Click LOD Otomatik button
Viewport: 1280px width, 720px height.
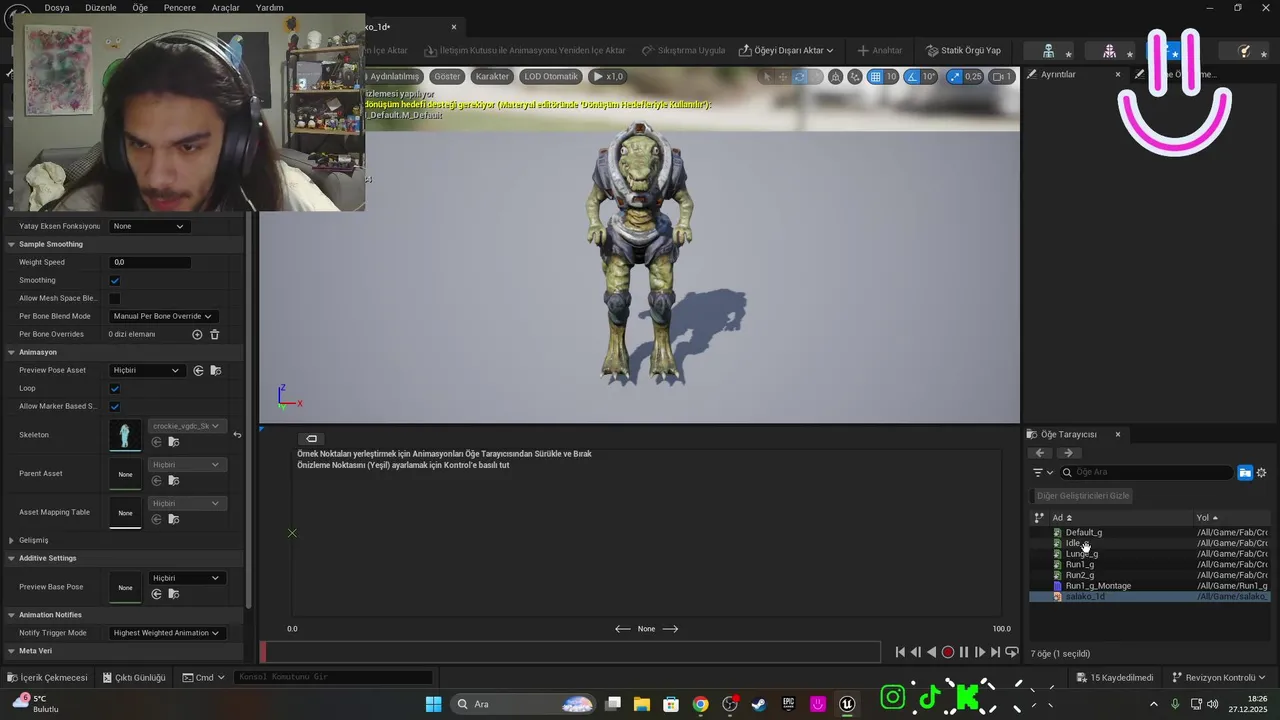(x=551, y=76)
